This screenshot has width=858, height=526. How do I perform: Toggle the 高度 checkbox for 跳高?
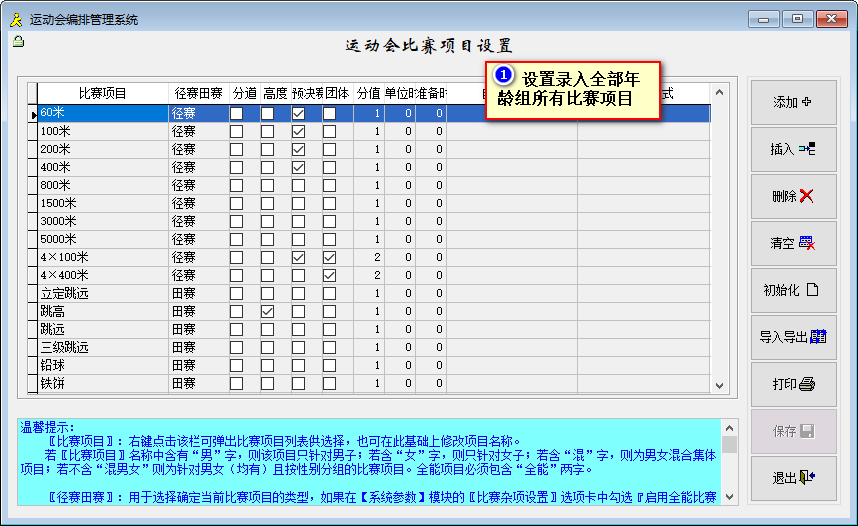tap(267, 312)
